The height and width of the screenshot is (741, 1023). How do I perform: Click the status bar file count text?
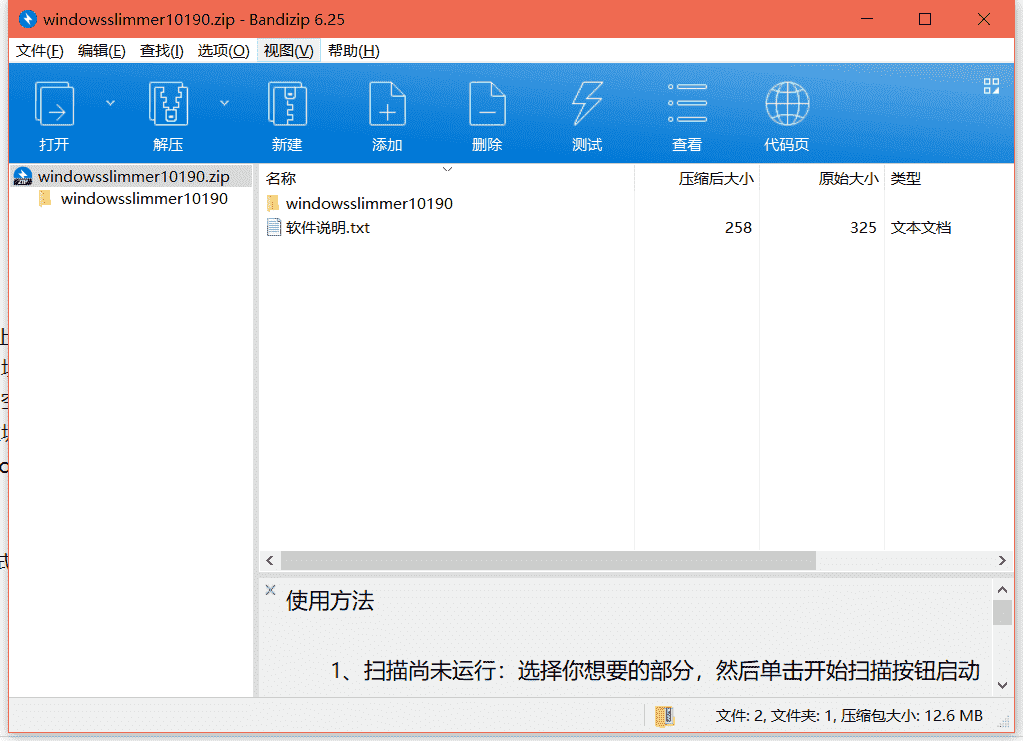pos(848,716)
